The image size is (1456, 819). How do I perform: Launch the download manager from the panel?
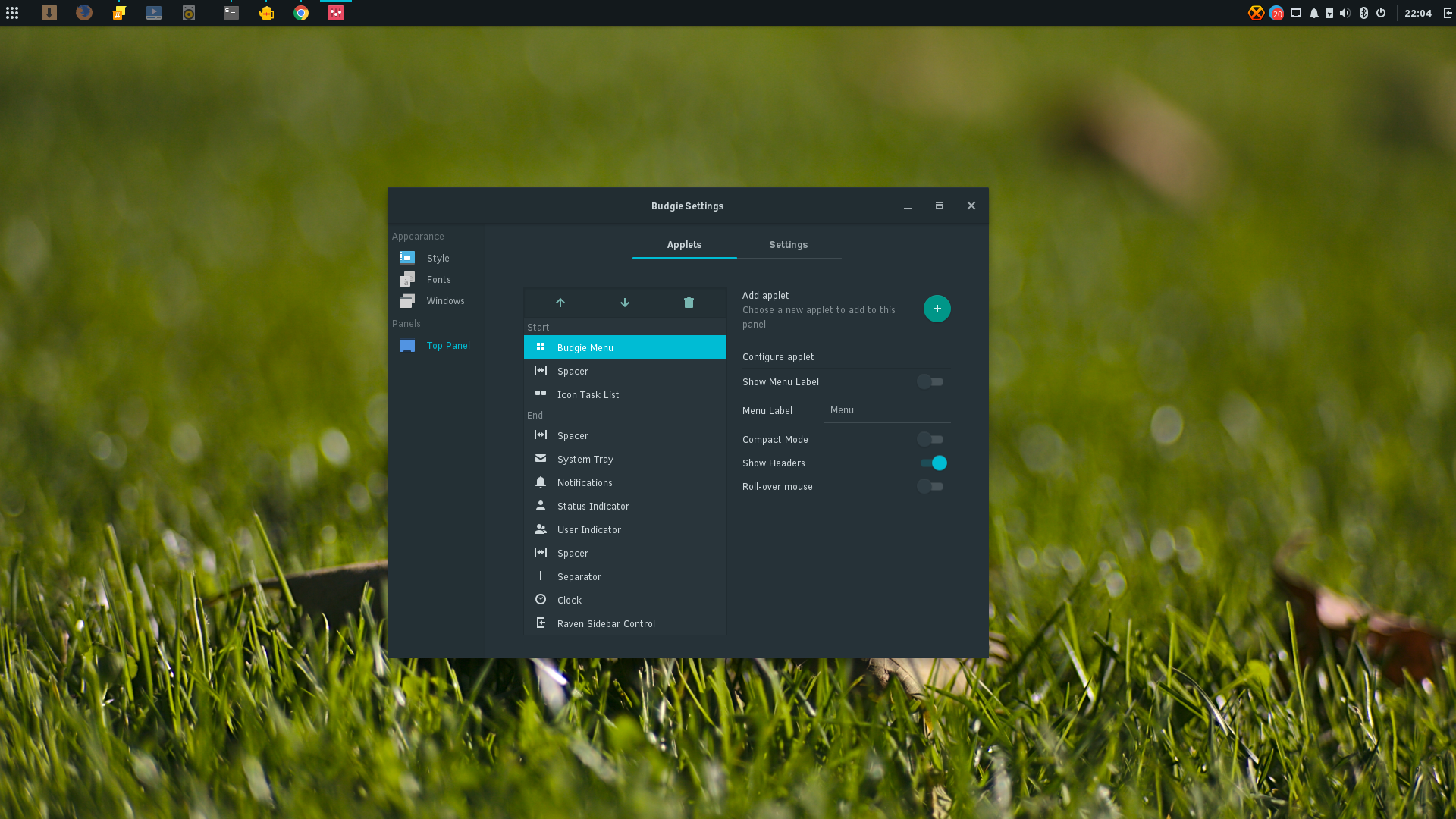[x=49, y=13]
